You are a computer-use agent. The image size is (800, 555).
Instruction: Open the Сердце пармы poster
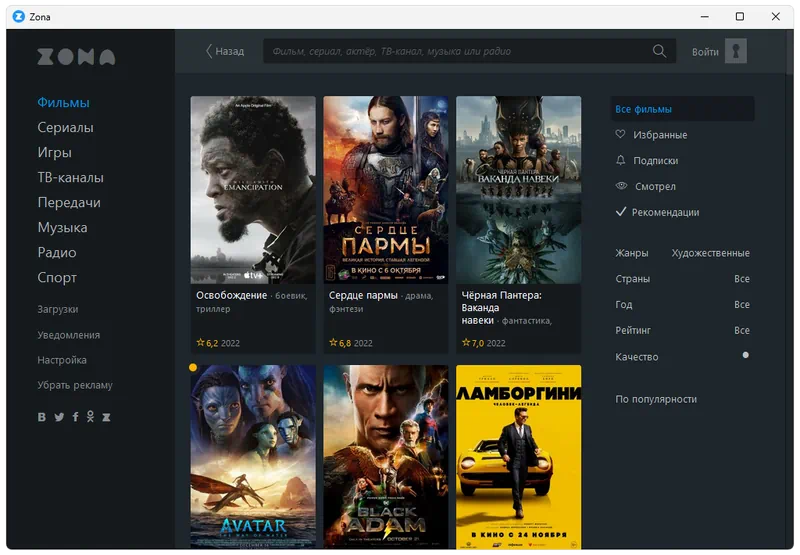click(386, 190)
